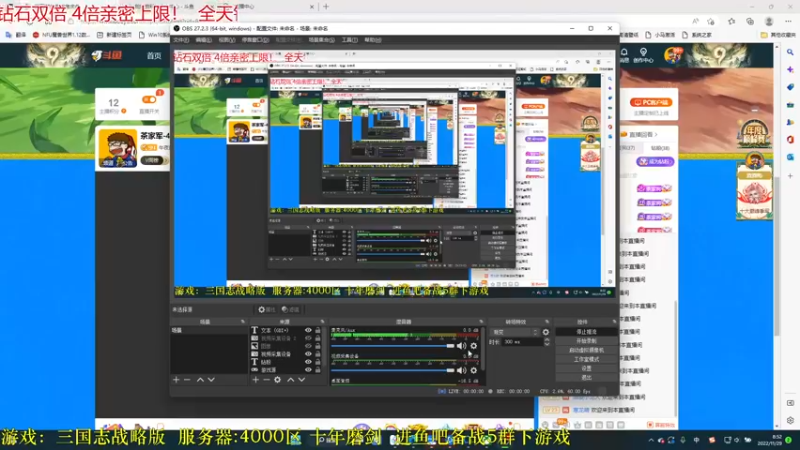Open Edge sidebar games icon
800x450 pixels.
pos(790,122)
